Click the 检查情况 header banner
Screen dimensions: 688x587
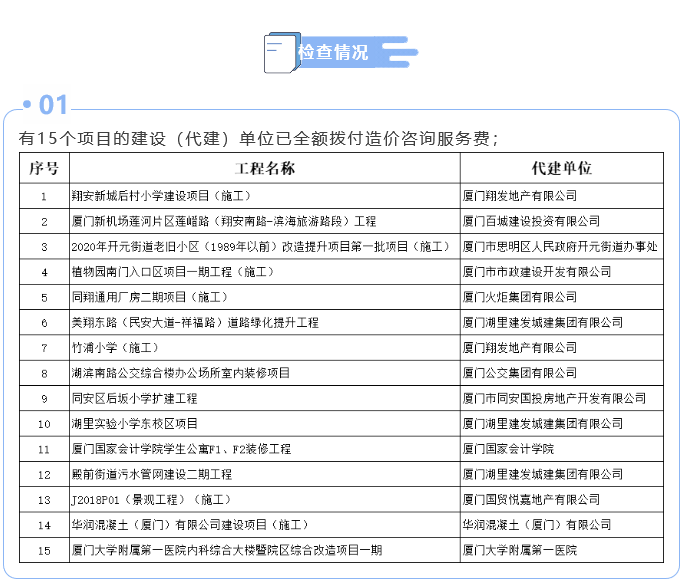pos(340,52)
